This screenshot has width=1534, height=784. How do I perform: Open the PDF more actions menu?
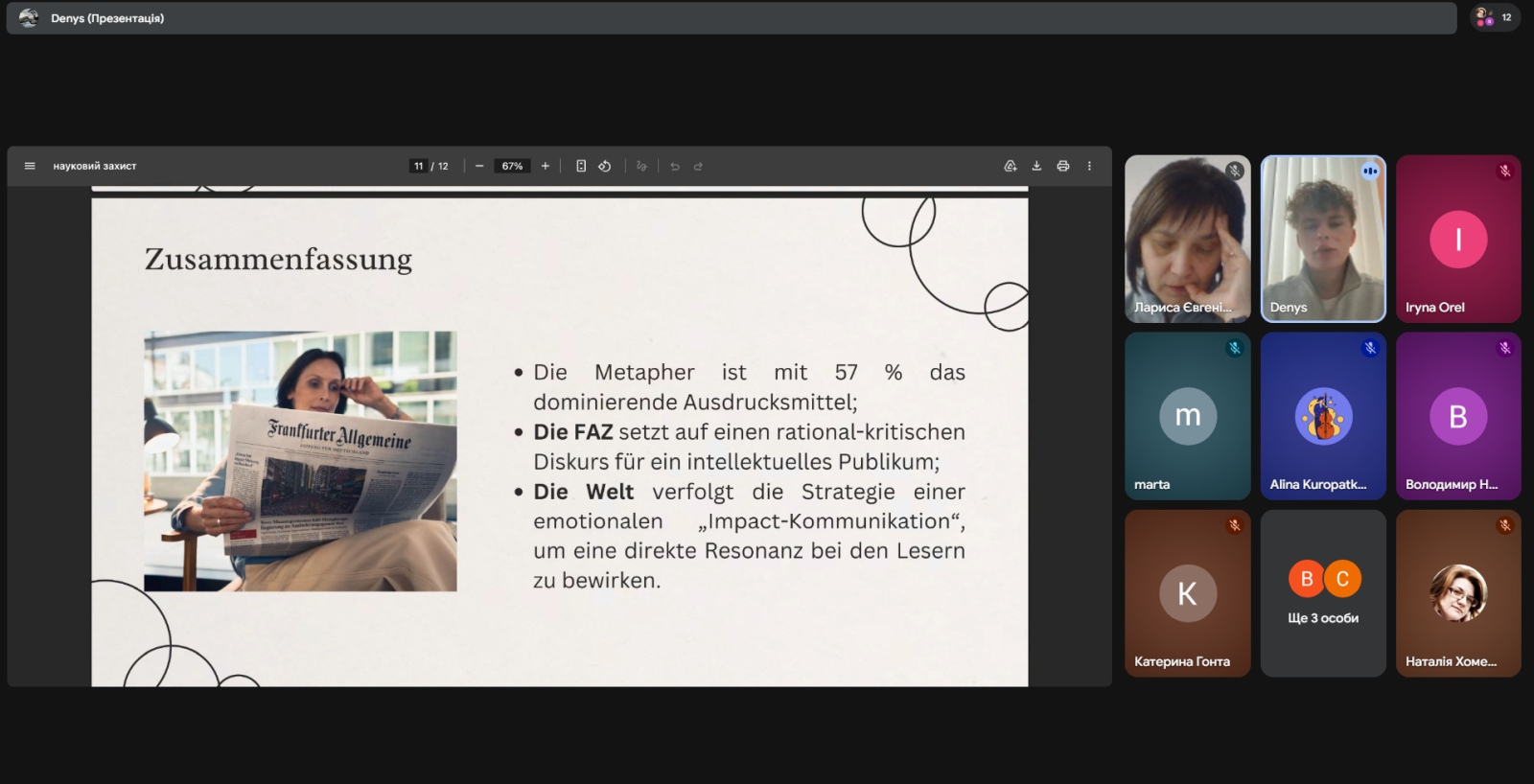coord(1089,166)
